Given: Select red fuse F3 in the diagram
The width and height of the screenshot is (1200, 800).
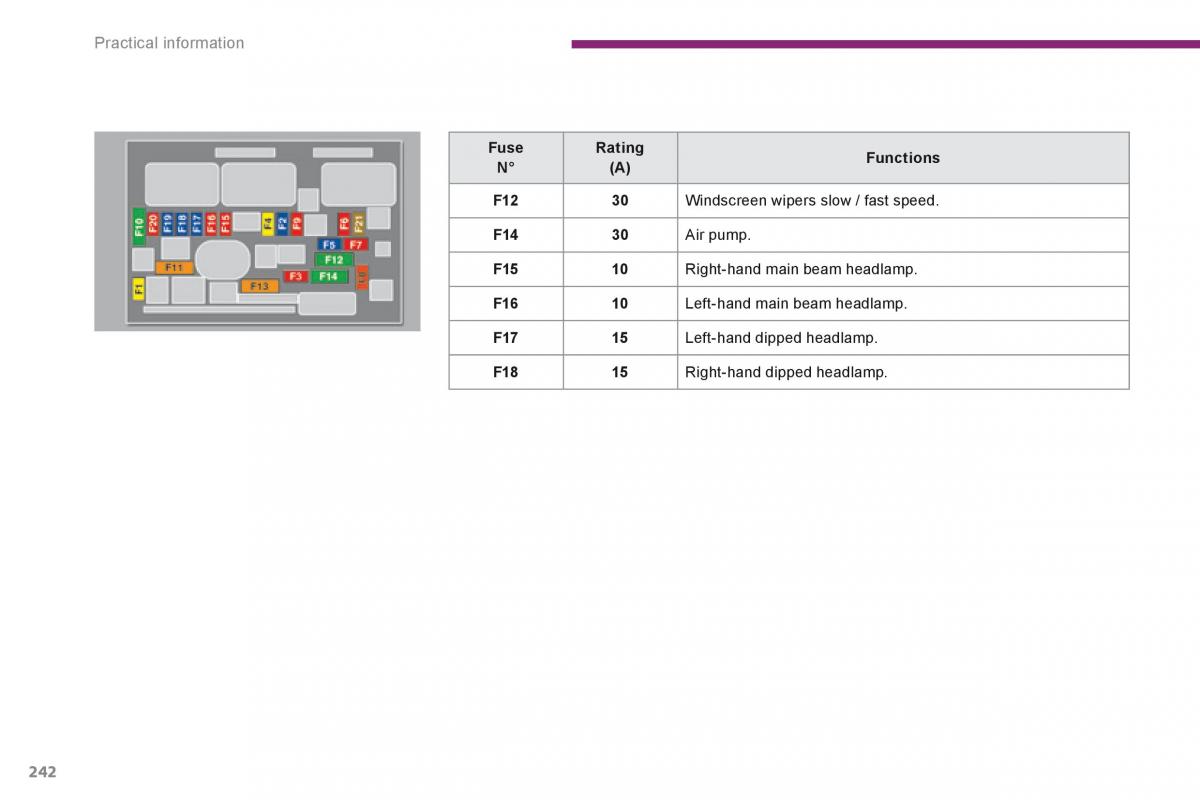Looking at the screenshot, I should [x=296, y=276].
